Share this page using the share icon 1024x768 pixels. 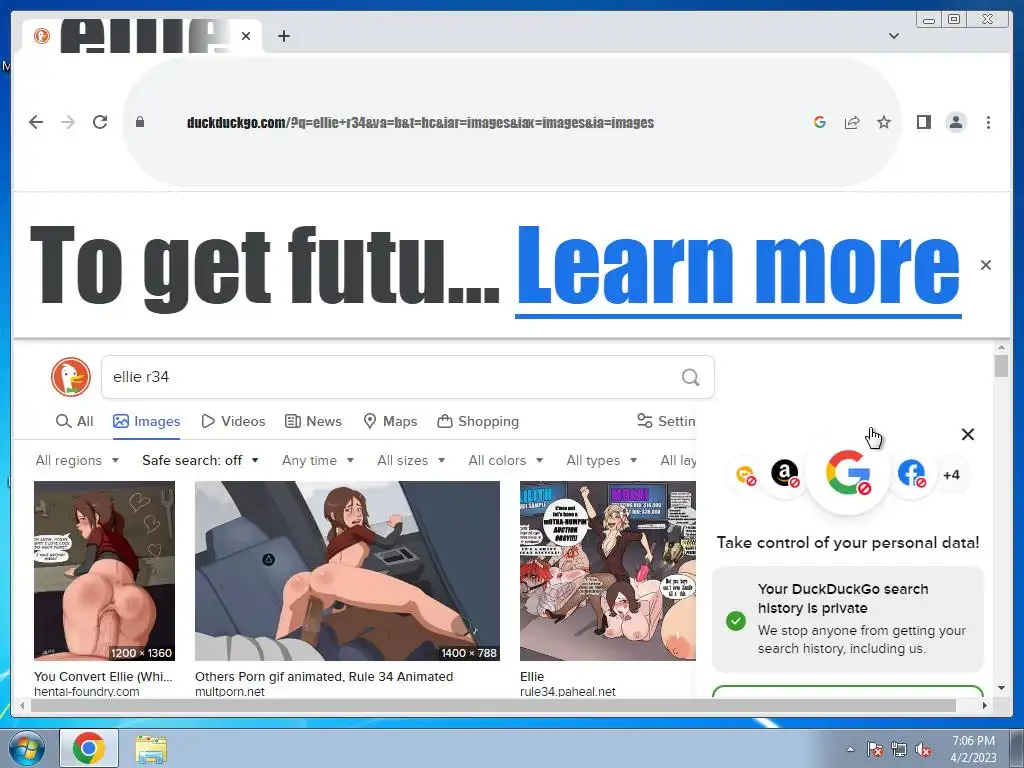(852, 122)
